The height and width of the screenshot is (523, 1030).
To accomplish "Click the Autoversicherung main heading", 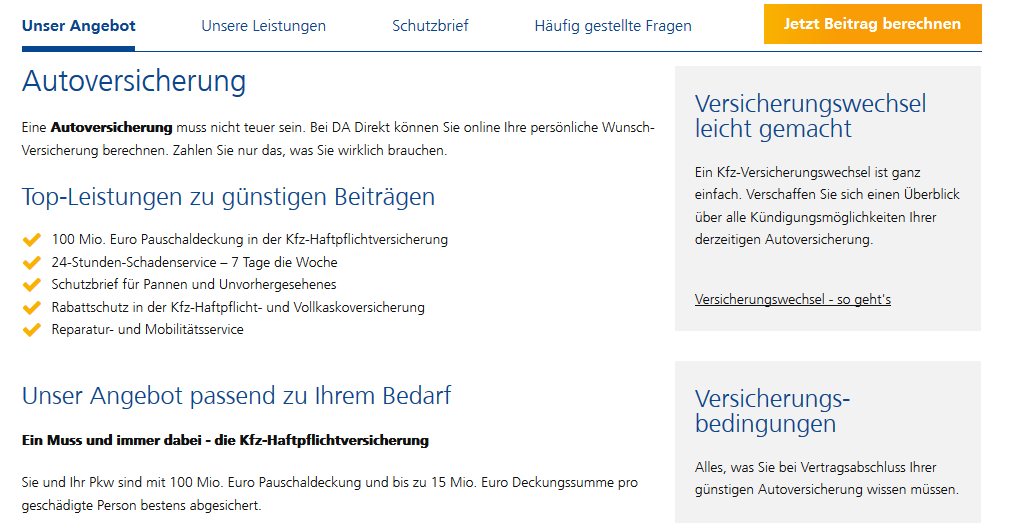I will (x=134, y=81).
